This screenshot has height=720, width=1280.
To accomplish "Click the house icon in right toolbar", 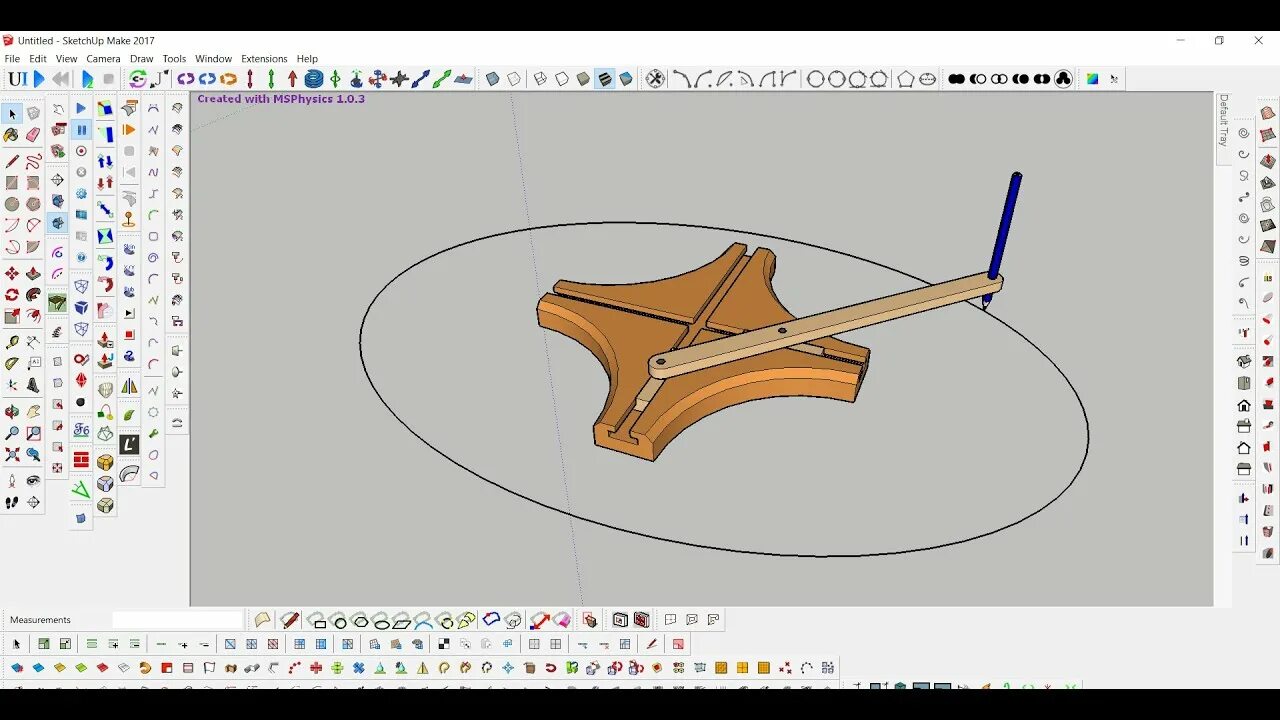I will click(x=1244, y=405).
